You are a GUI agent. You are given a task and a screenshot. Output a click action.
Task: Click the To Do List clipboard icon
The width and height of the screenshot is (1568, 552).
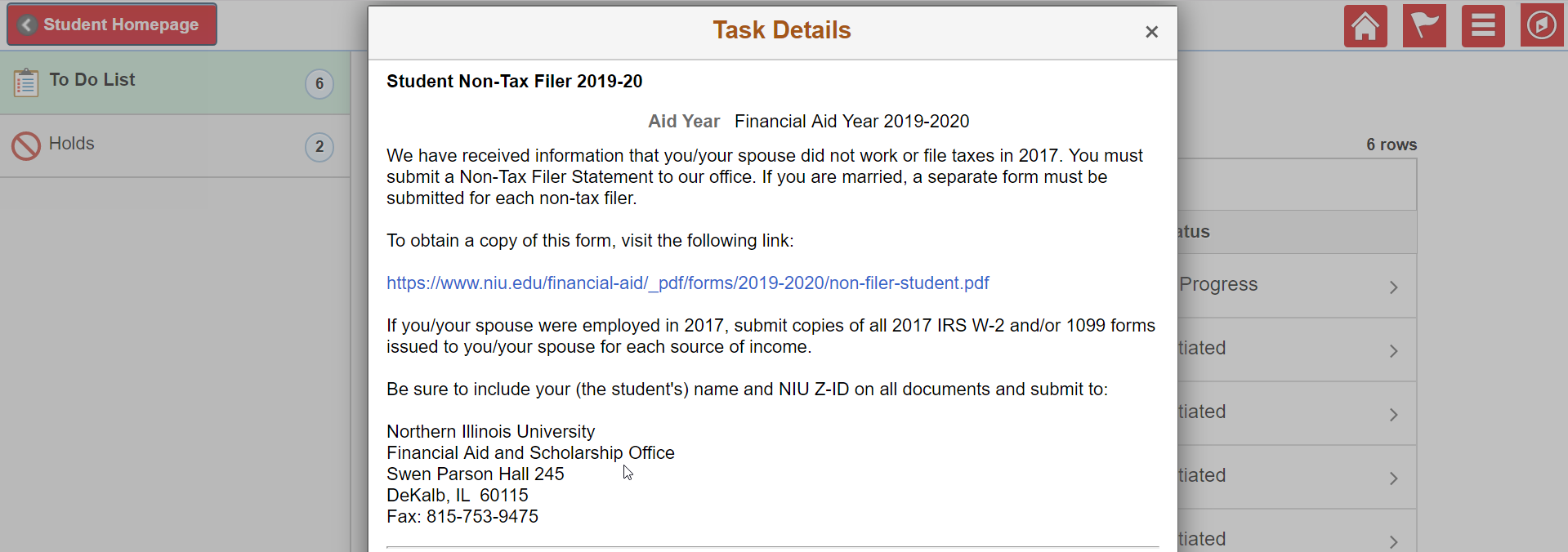pyautogui.click(x=26, y=82)
